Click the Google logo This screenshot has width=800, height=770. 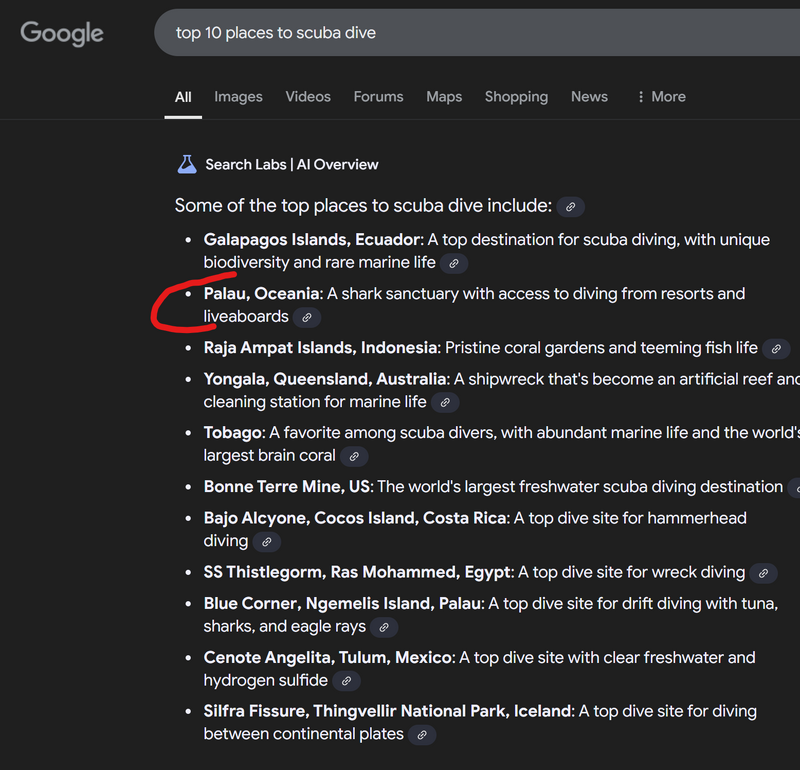click(x=62, y=33)
